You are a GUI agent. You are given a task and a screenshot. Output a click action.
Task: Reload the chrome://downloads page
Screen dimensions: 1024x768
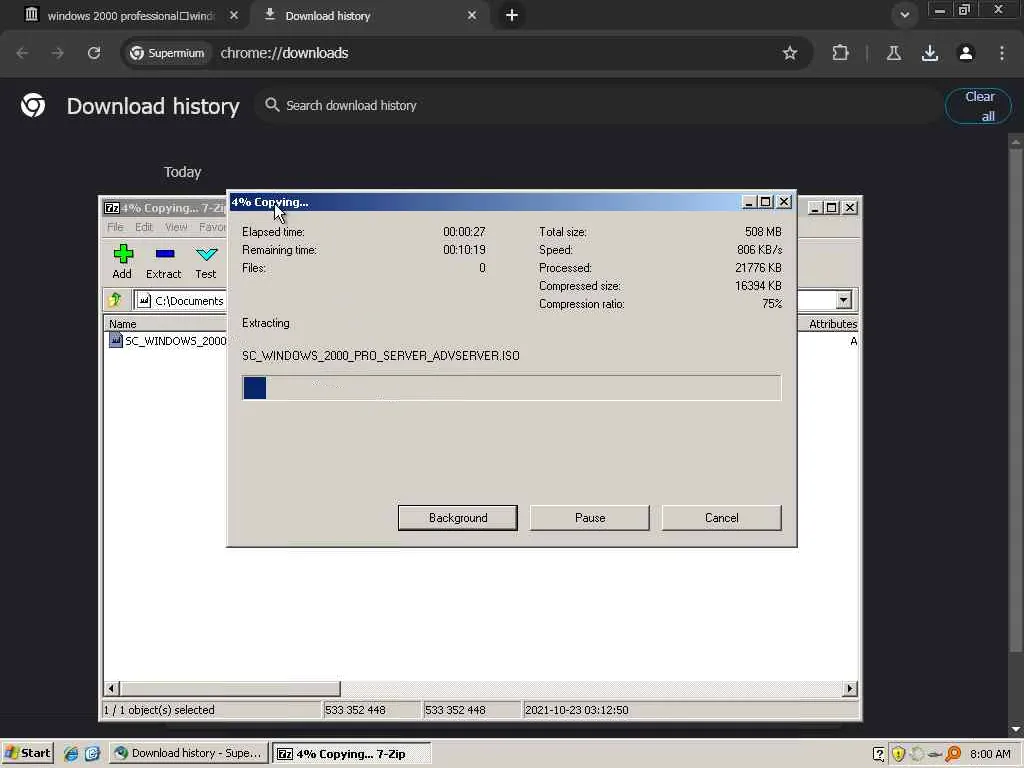[x=94, y=53]
